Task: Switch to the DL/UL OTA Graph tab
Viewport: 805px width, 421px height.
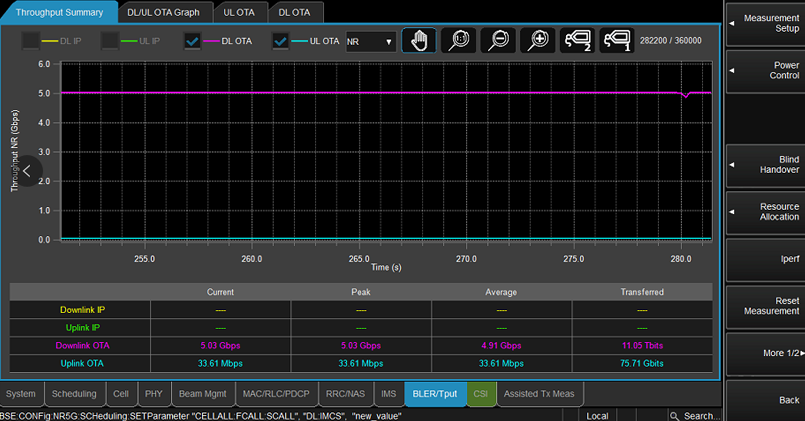Action: tap(163, 12)
